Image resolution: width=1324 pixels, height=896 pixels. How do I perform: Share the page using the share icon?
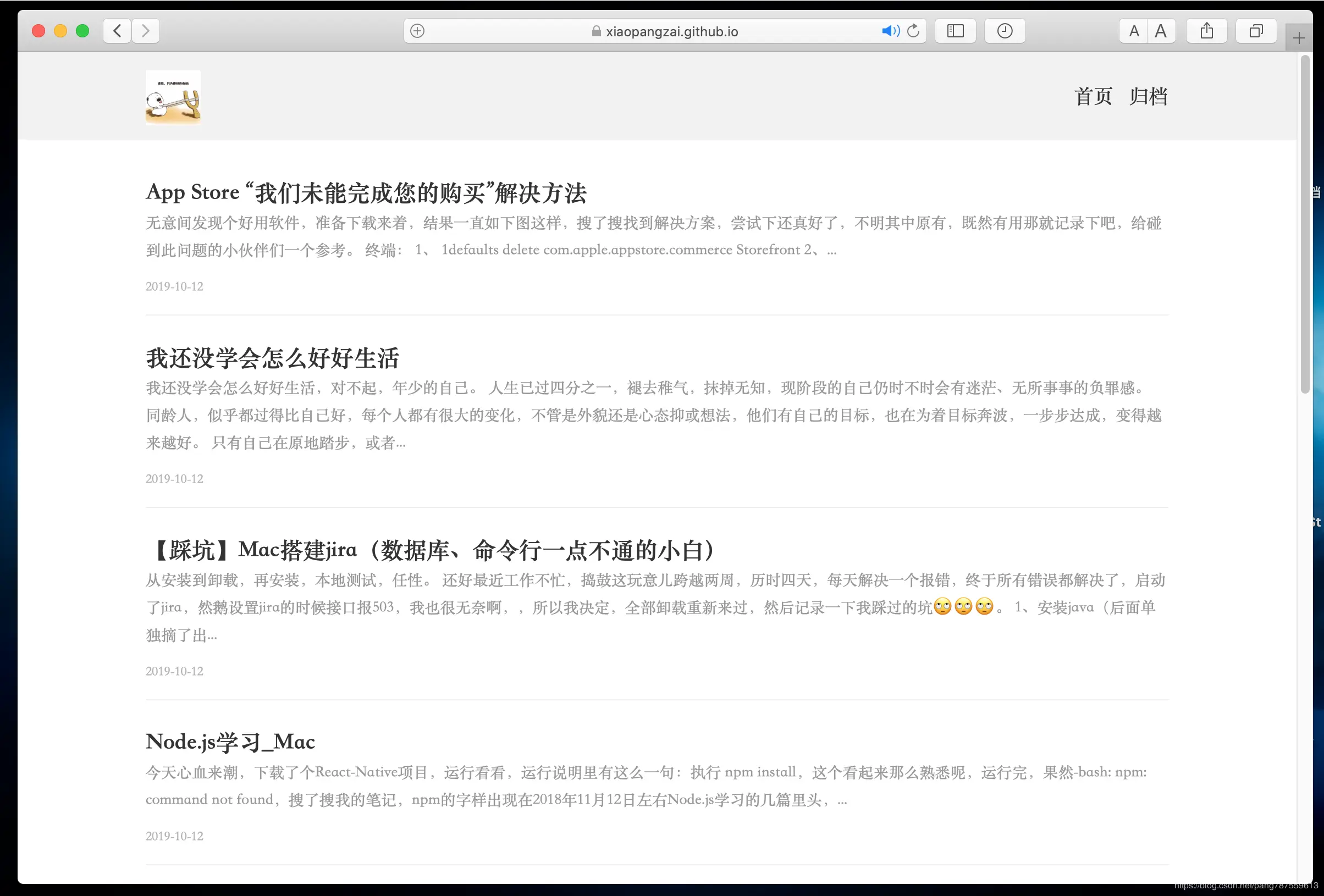pyautogui.click(x=1207, y=31)
